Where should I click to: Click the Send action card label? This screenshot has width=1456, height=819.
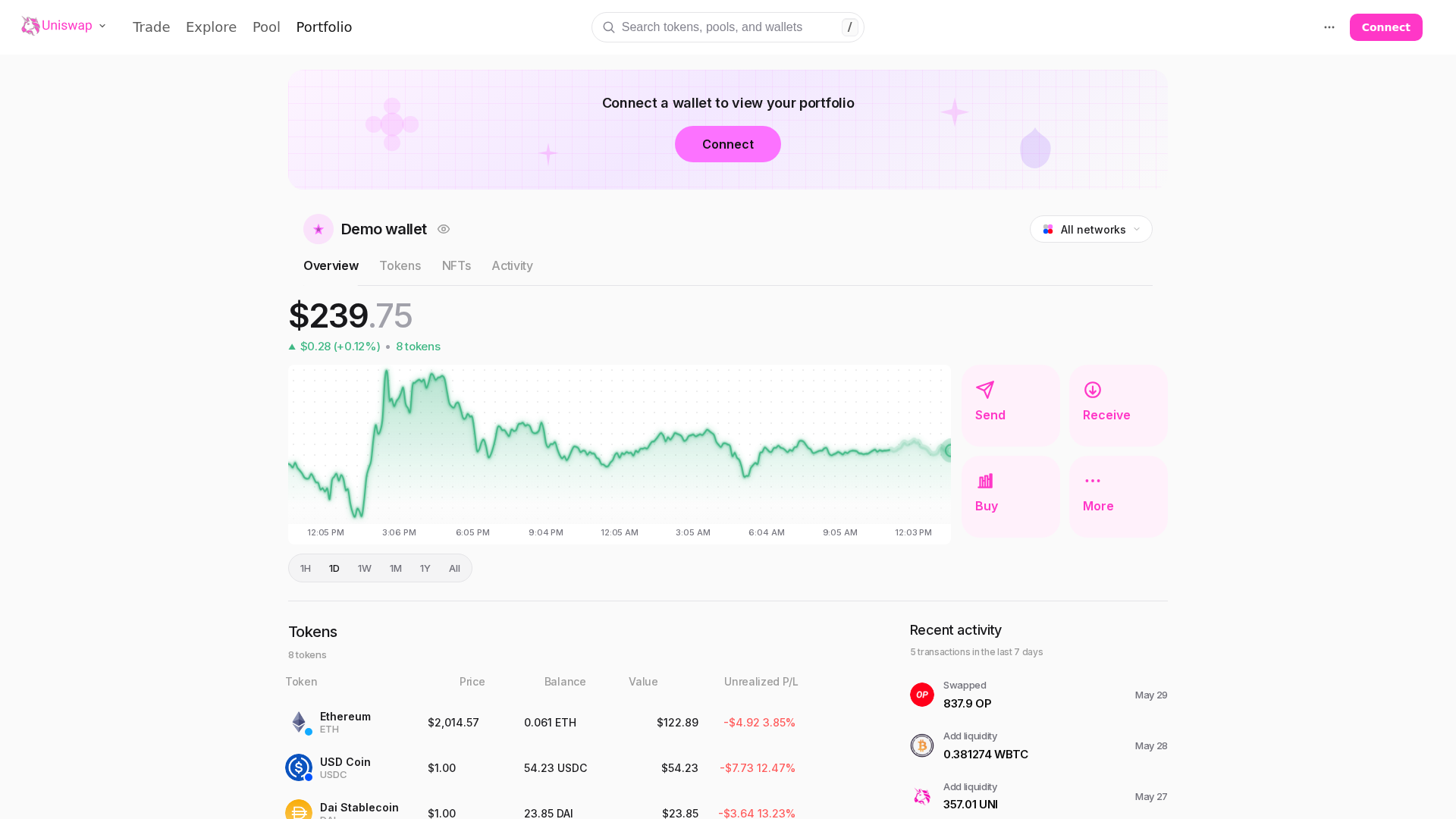coord(990,415)
